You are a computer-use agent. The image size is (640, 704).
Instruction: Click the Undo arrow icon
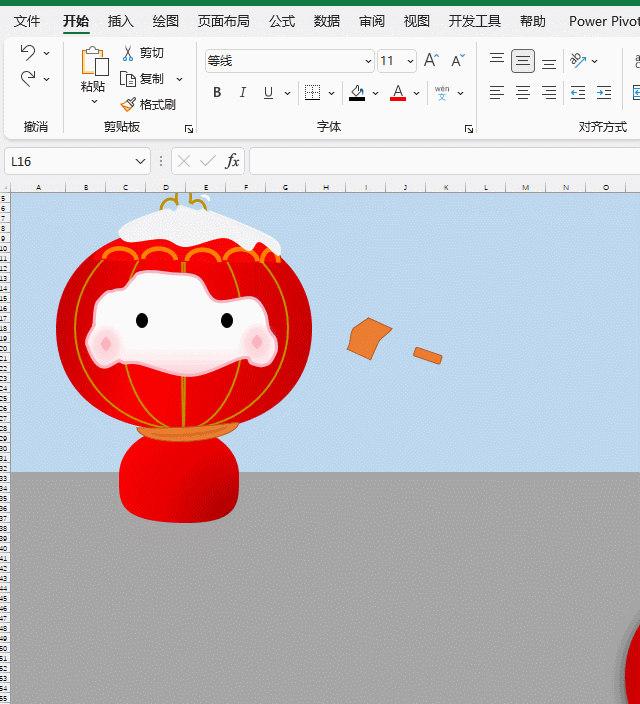28,53
